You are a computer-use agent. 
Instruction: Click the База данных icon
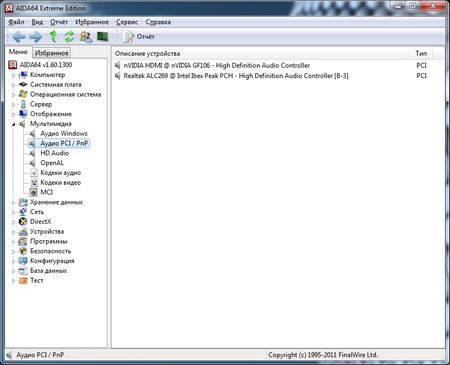point(23,271)
